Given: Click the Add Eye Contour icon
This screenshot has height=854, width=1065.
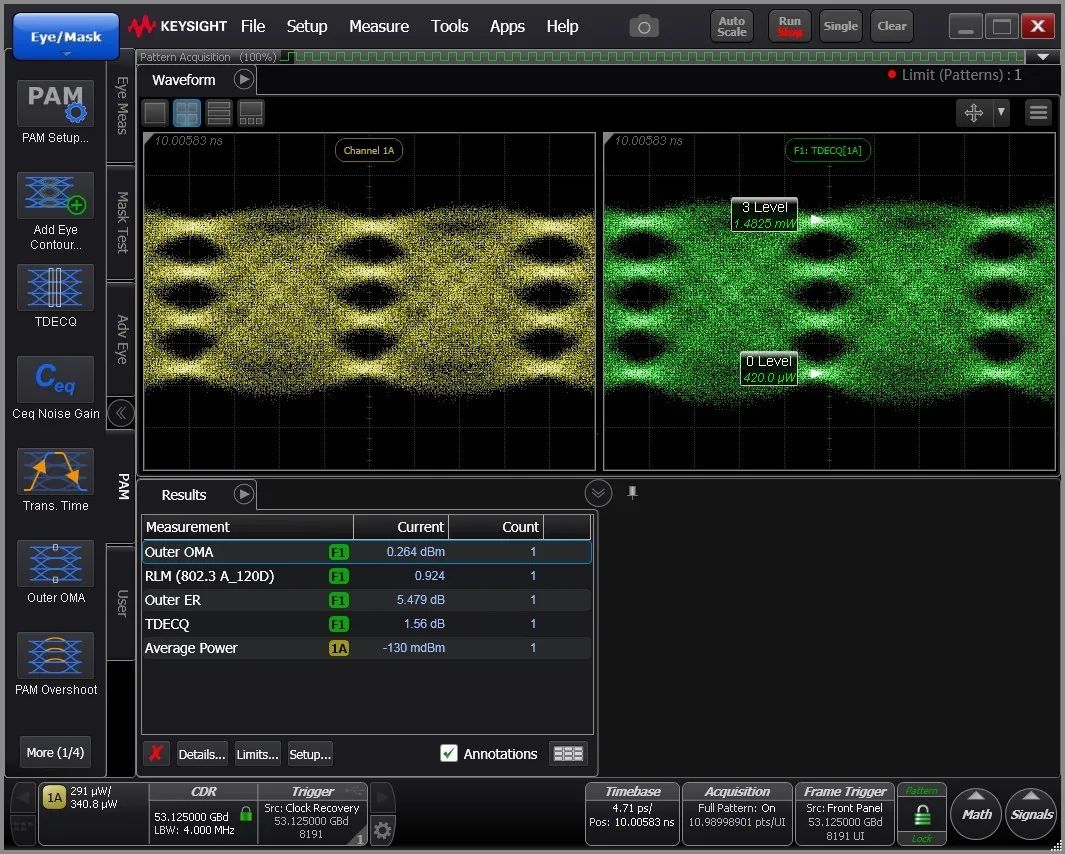Looking at the screenshot, I should pyautogui.click(x=55, y=196).
